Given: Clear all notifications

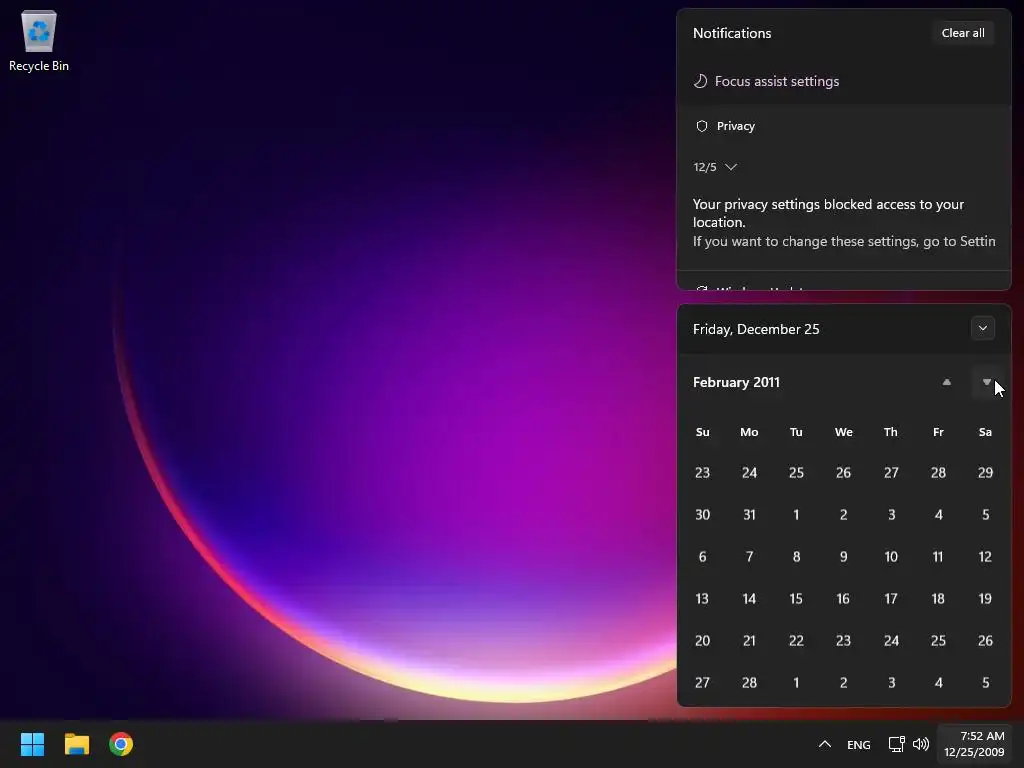Looking at the screenshot, I should (963, 33).
